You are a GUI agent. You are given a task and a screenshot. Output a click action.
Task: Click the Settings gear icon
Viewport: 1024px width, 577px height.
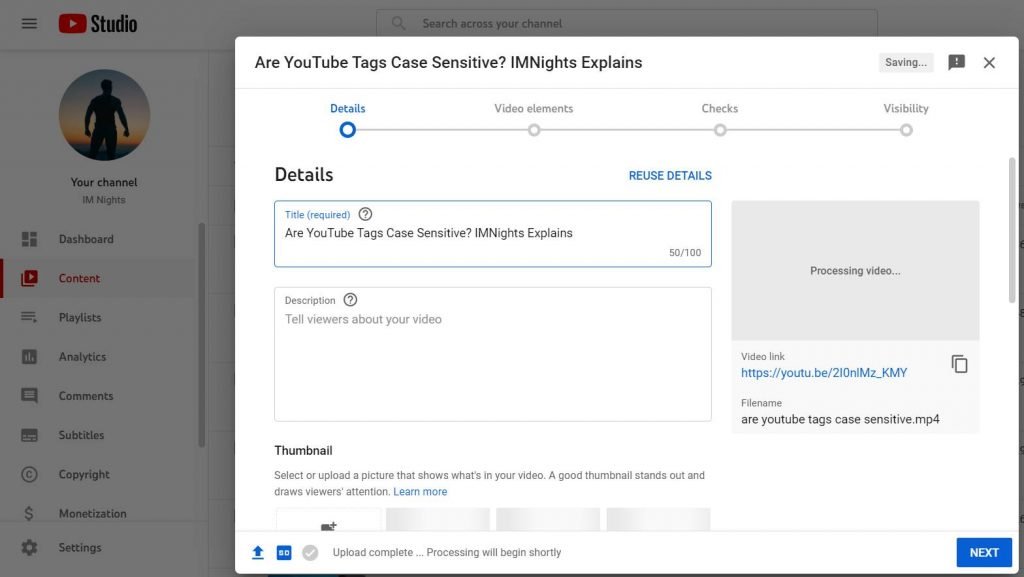[x=29, y=547]
